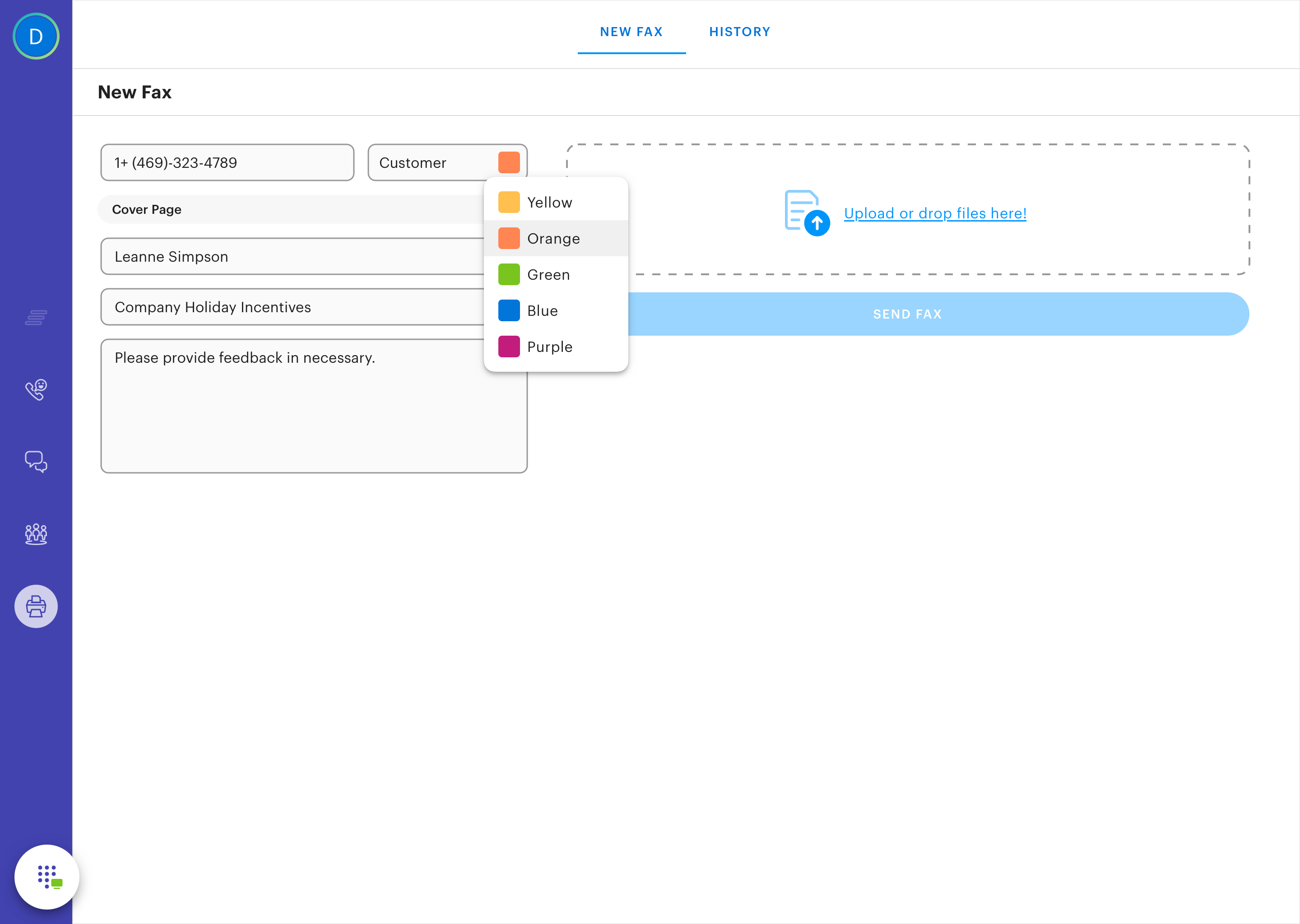Click Upload or drop files here link

pyautogui.click(x=934, y=213)
